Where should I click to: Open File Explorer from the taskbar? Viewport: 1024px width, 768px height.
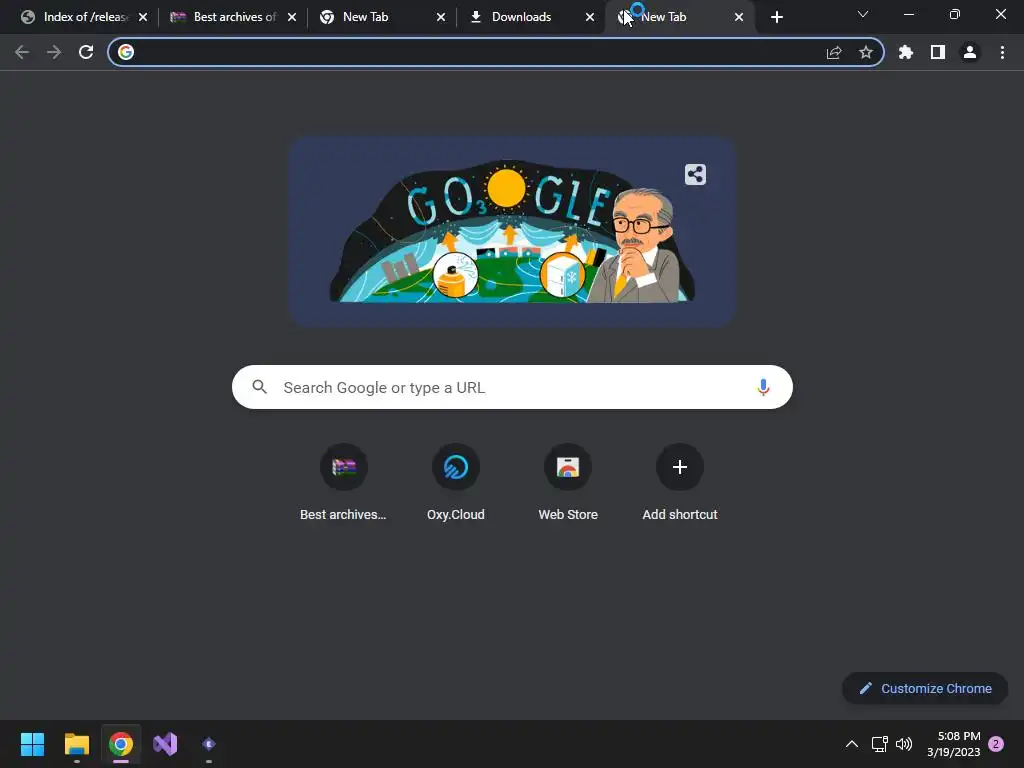point(76,744)
